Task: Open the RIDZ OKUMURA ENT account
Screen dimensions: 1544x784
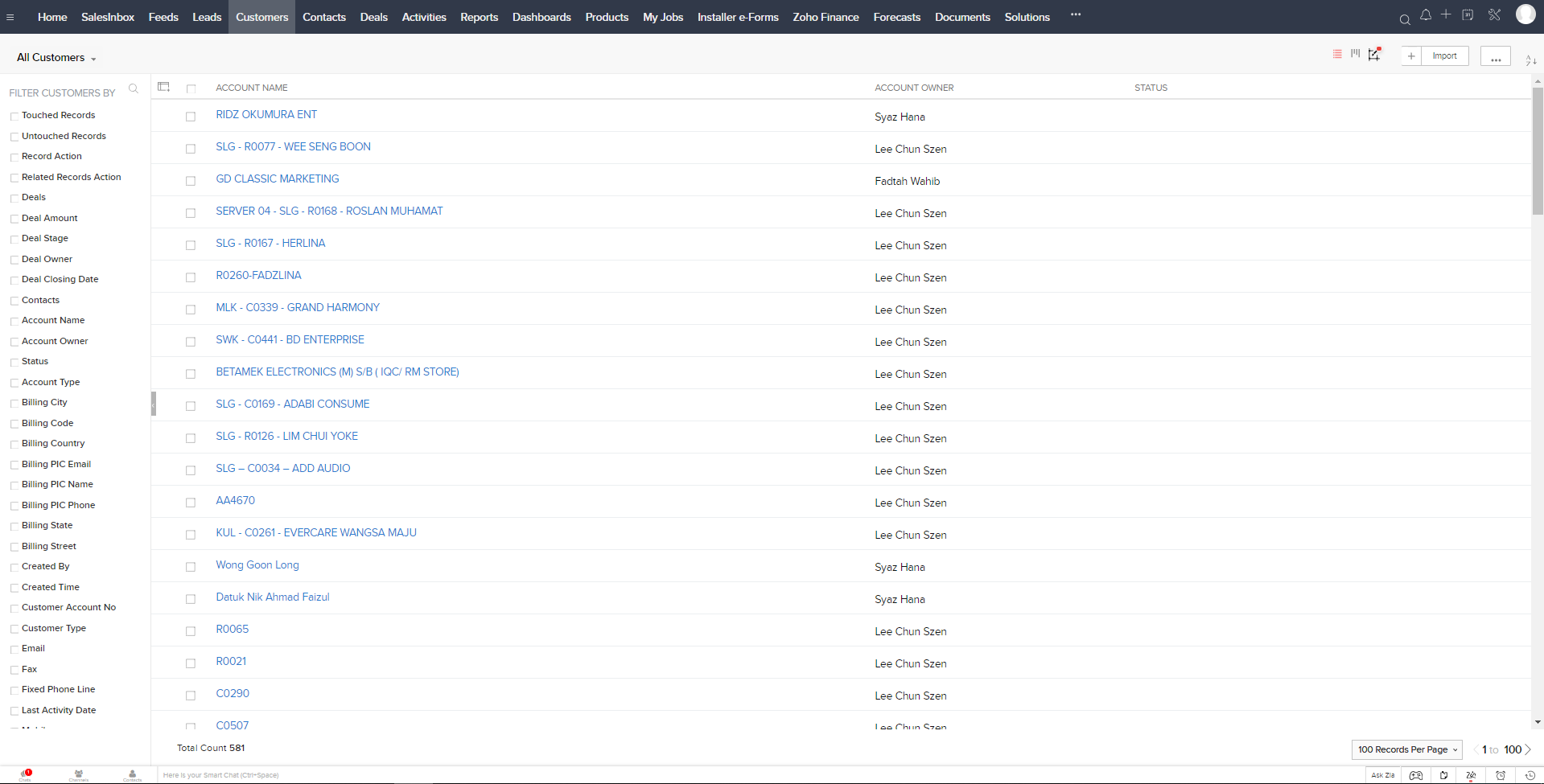Action: (x=266, y=115)
